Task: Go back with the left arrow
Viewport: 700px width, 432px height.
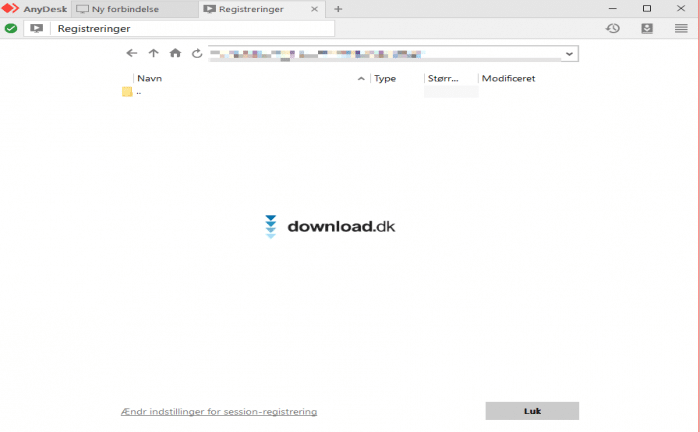Action: click(132, 54)
